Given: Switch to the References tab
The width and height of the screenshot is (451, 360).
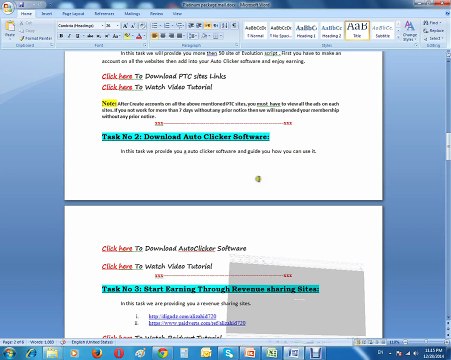Looking at the screenshot, I should [x=104, y=14].
